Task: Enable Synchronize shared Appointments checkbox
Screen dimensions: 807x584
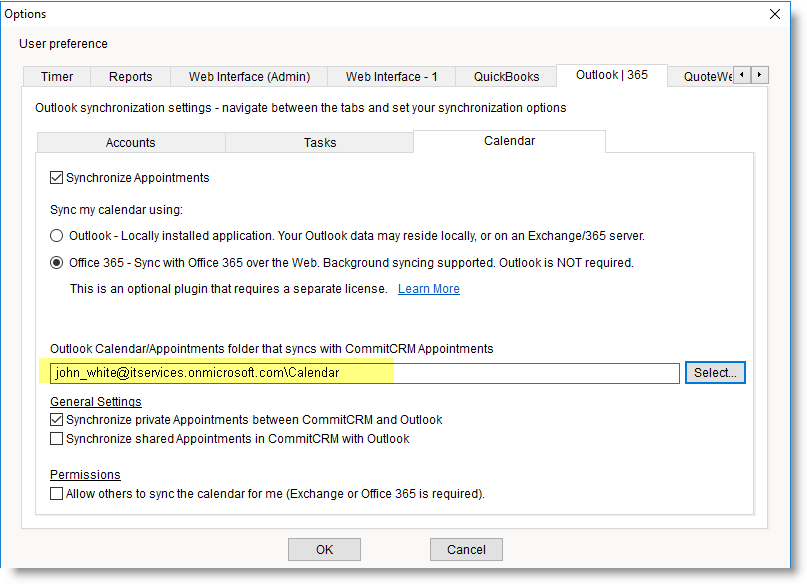Action: (x=57, y=439)
